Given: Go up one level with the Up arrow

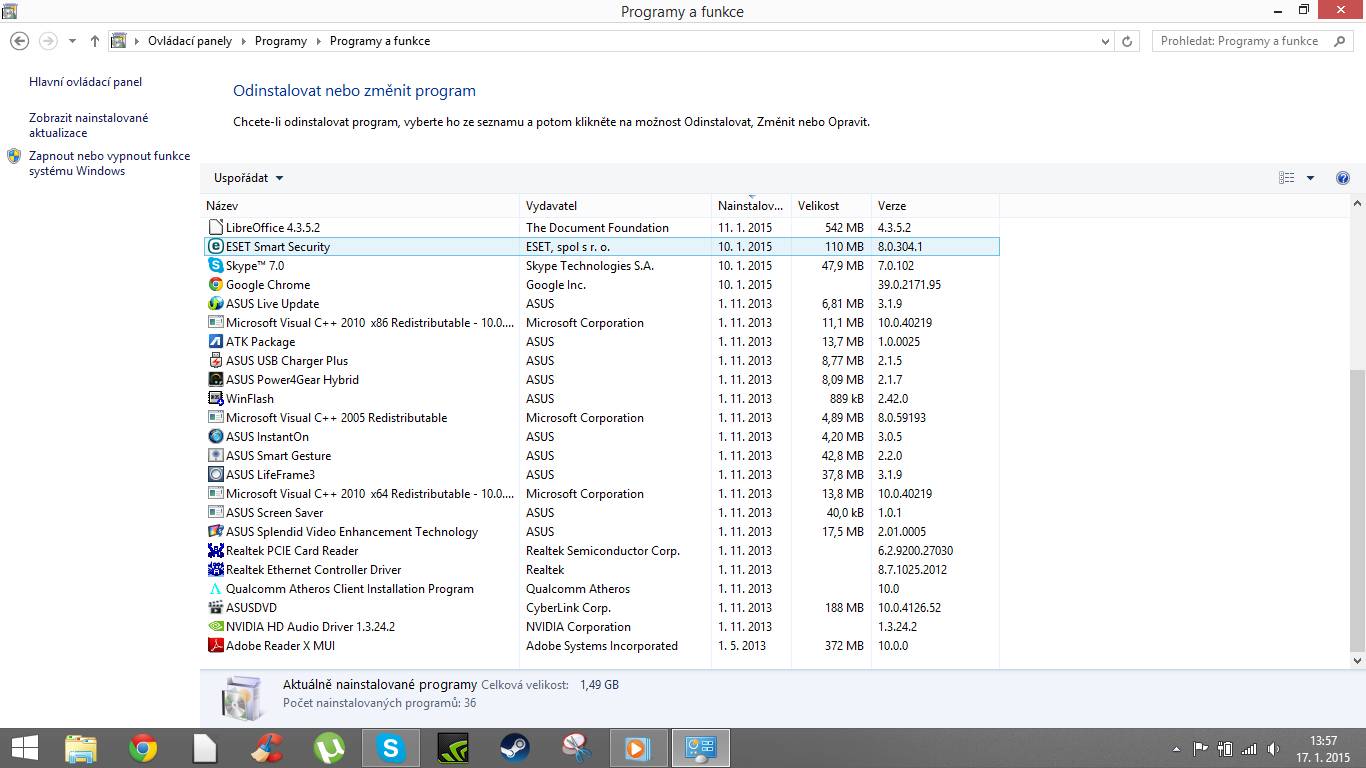Looking at the screenshot, I should [95, 41].
